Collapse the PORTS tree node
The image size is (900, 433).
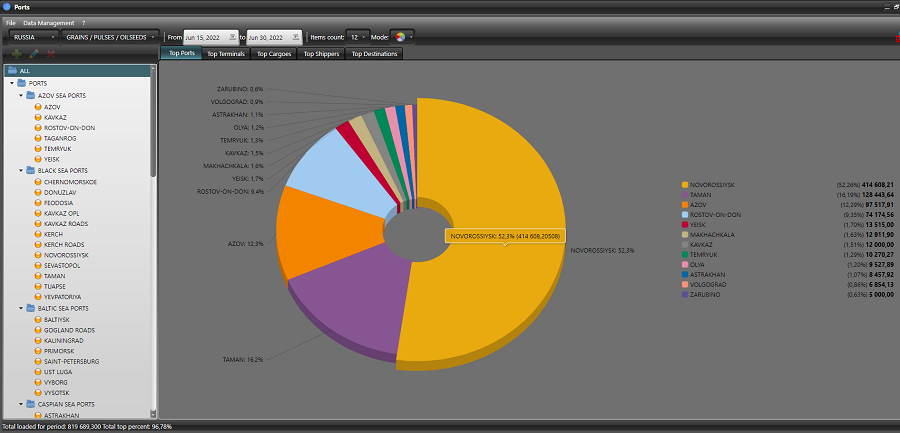(12, 84)
